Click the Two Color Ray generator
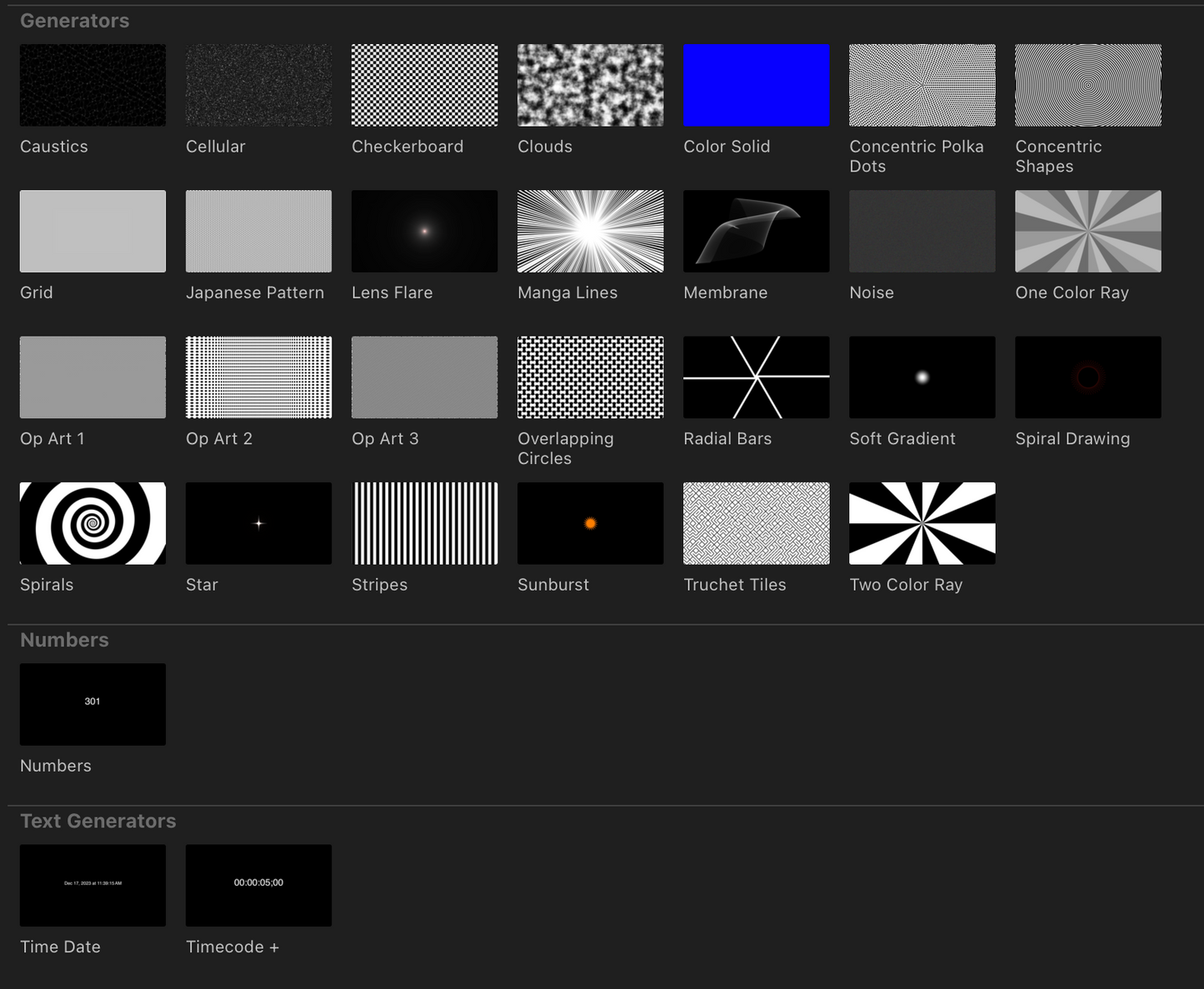The width and height of the screenshot is (1204, 989). 922,523
